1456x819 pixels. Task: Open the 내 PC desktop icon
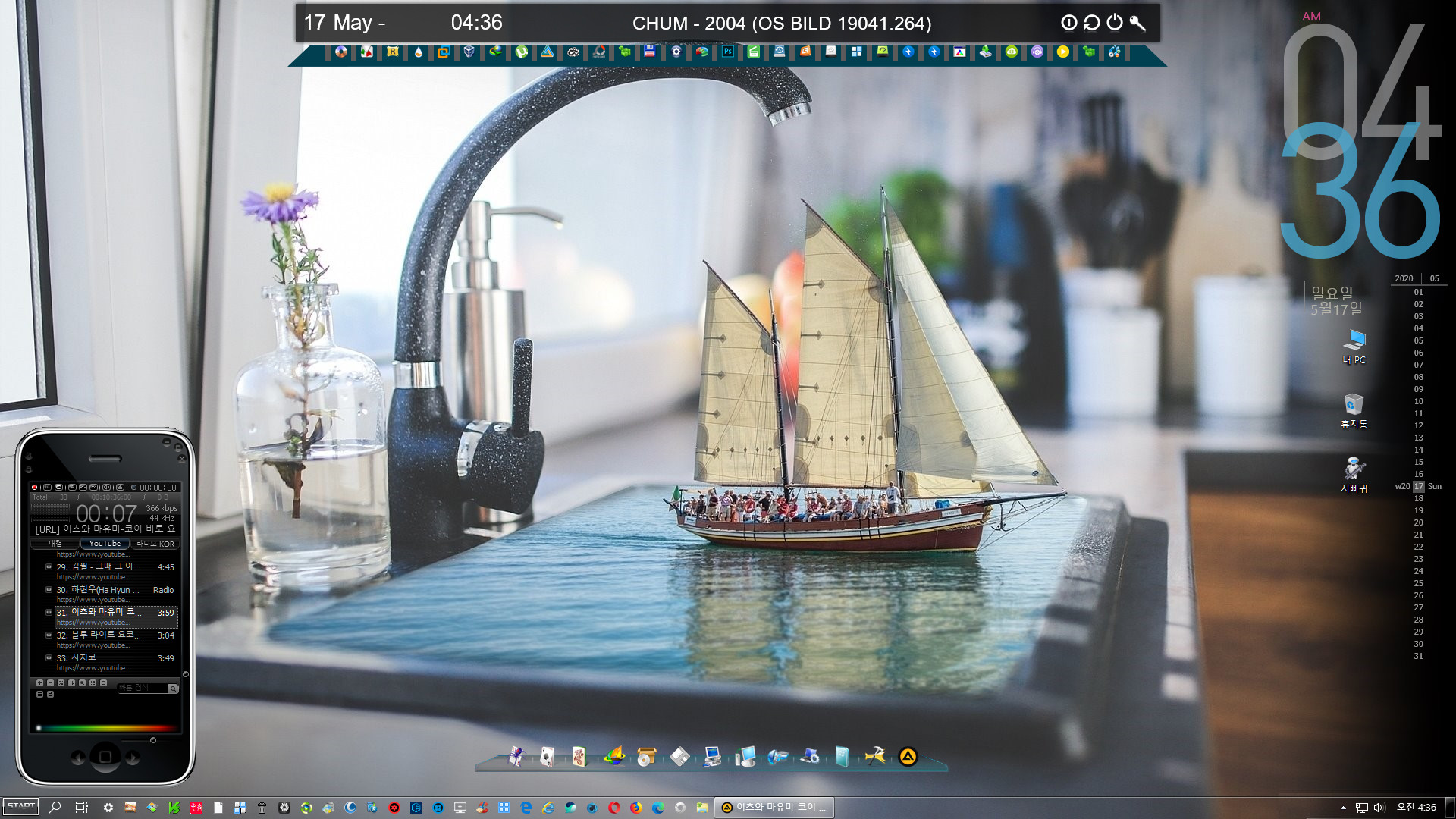[x=1354, y=347]
